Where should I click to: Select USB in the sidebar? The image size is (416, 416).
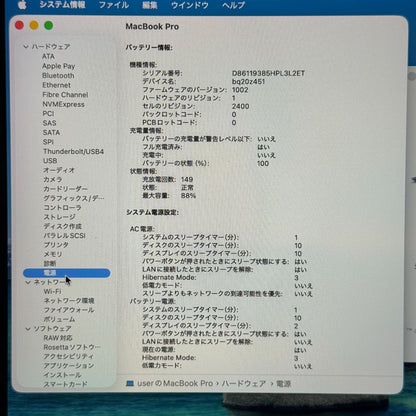click(x=50, y=161)
